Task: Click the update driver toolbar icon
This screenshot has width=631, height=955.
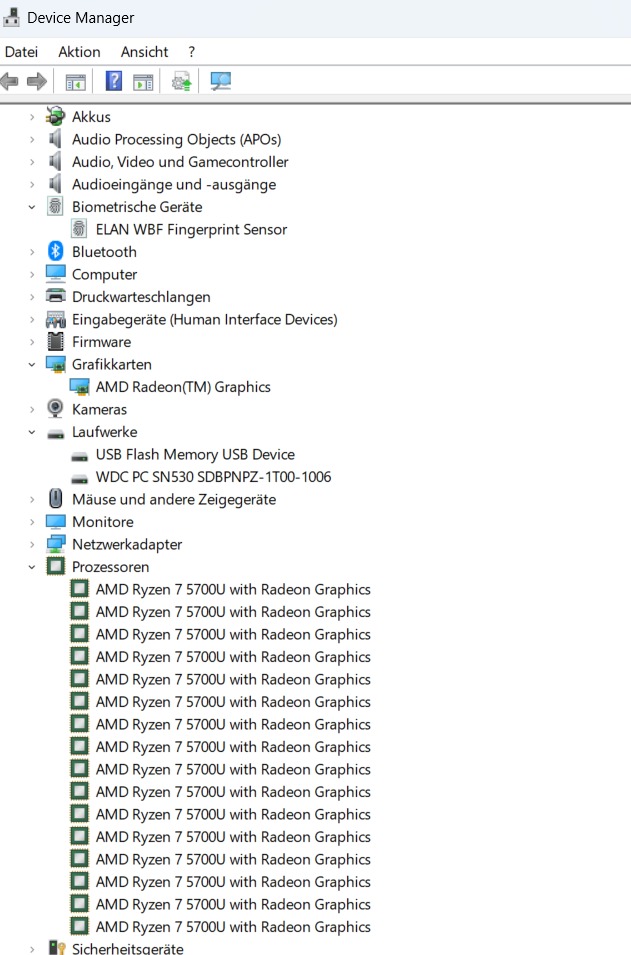Action: (x=182, y=81)
